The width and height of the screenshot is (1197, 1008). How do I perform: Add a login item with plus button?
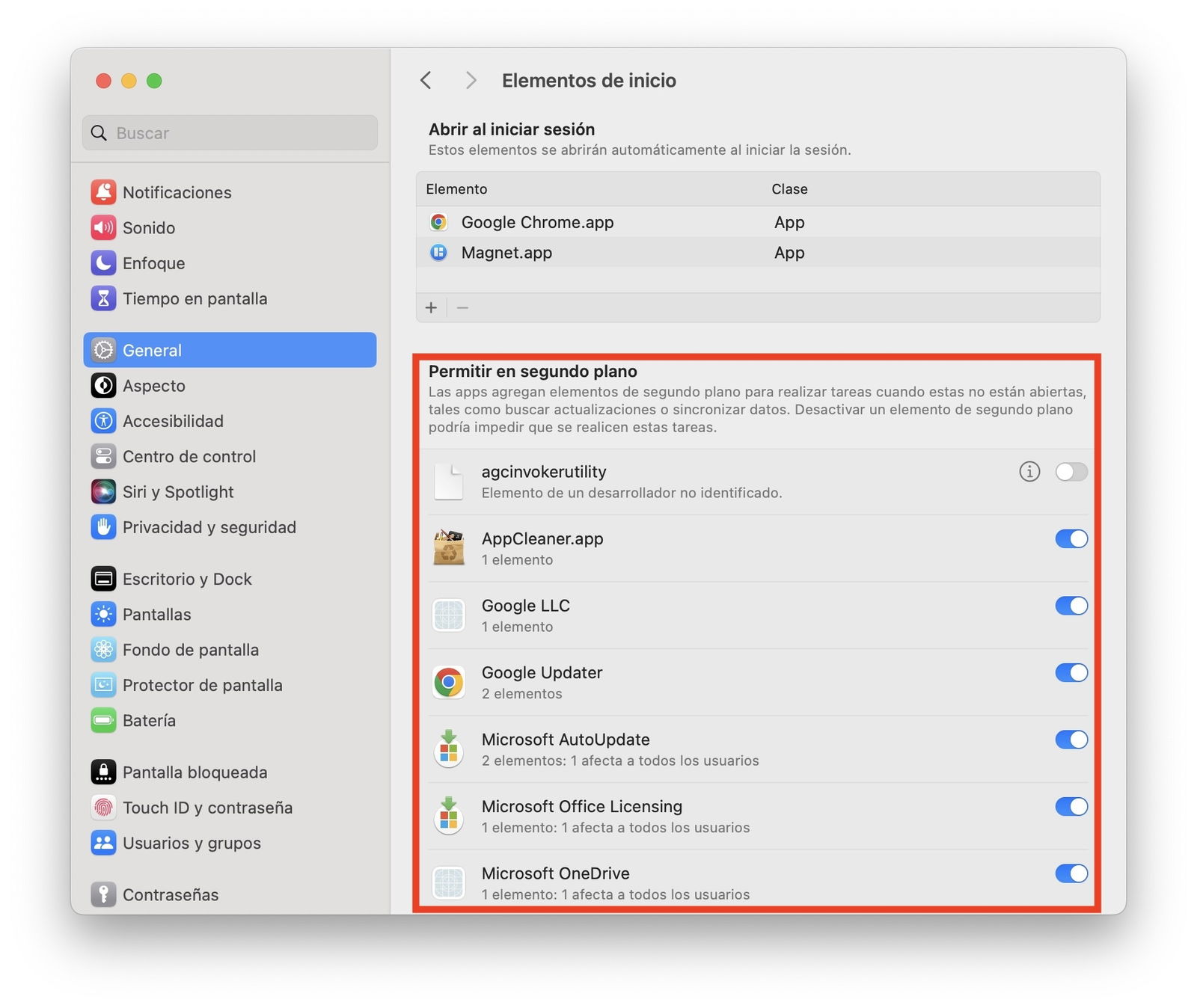click(431, 307)
